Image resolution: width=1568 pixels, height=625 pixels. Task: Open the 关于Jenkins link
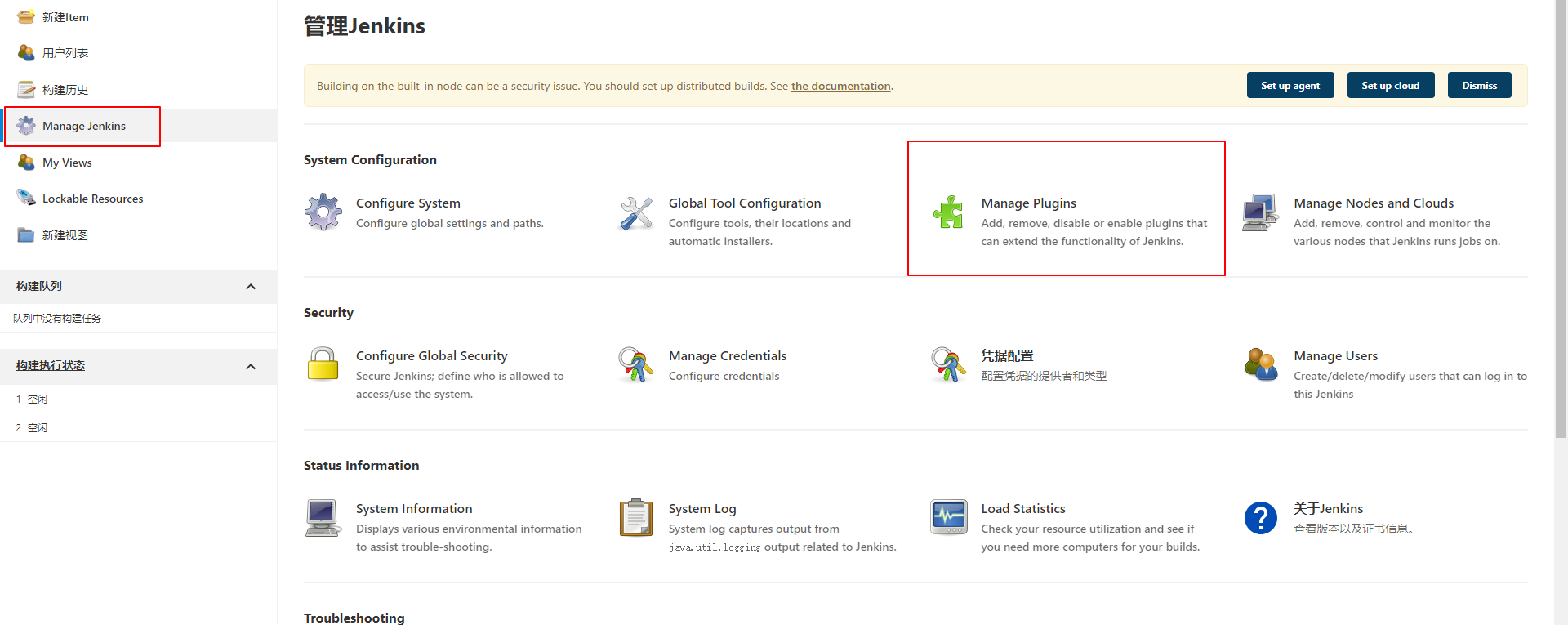[1329, 508]
